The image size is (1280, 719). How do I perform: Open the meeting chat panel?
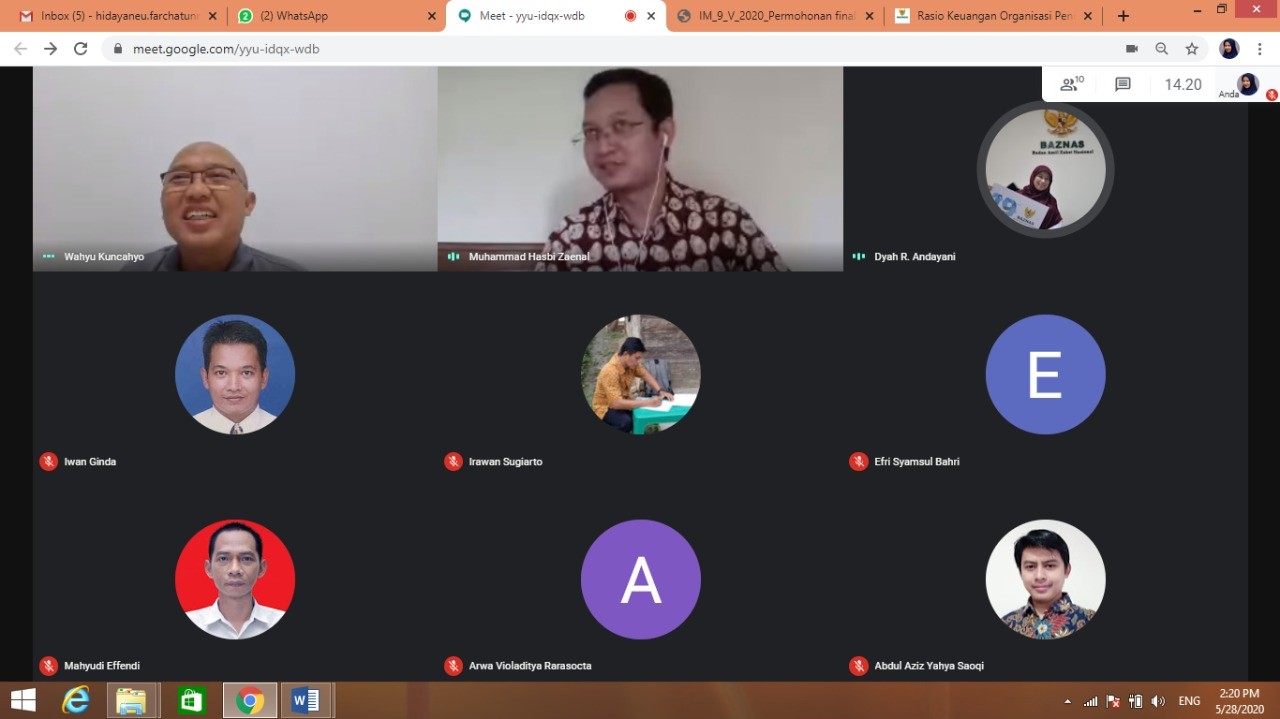[x=1123, y=85]
